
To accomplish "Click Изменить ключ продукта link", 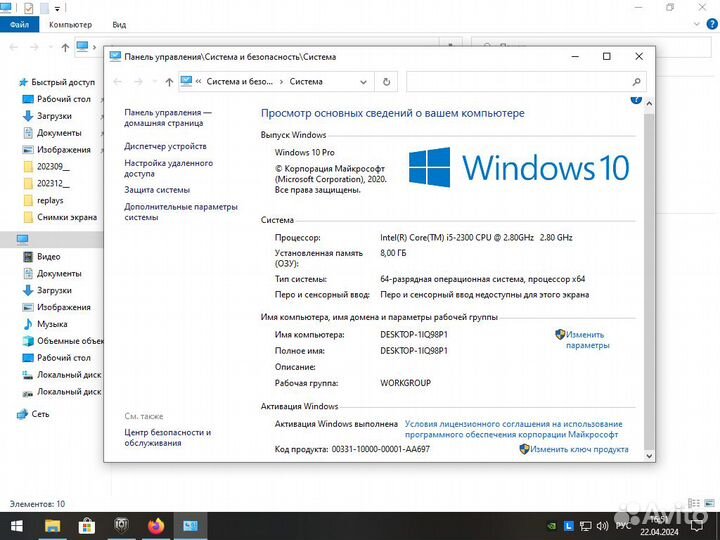I will pos(580,450).
